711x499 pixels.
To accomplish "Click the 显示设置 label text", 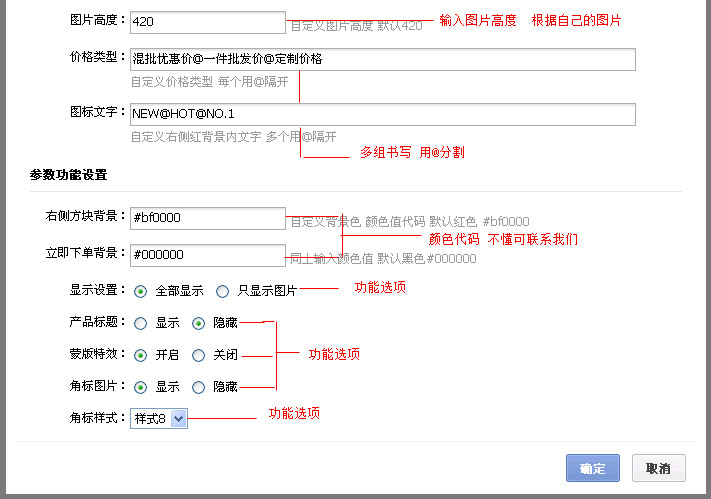I will pos(96,291).
